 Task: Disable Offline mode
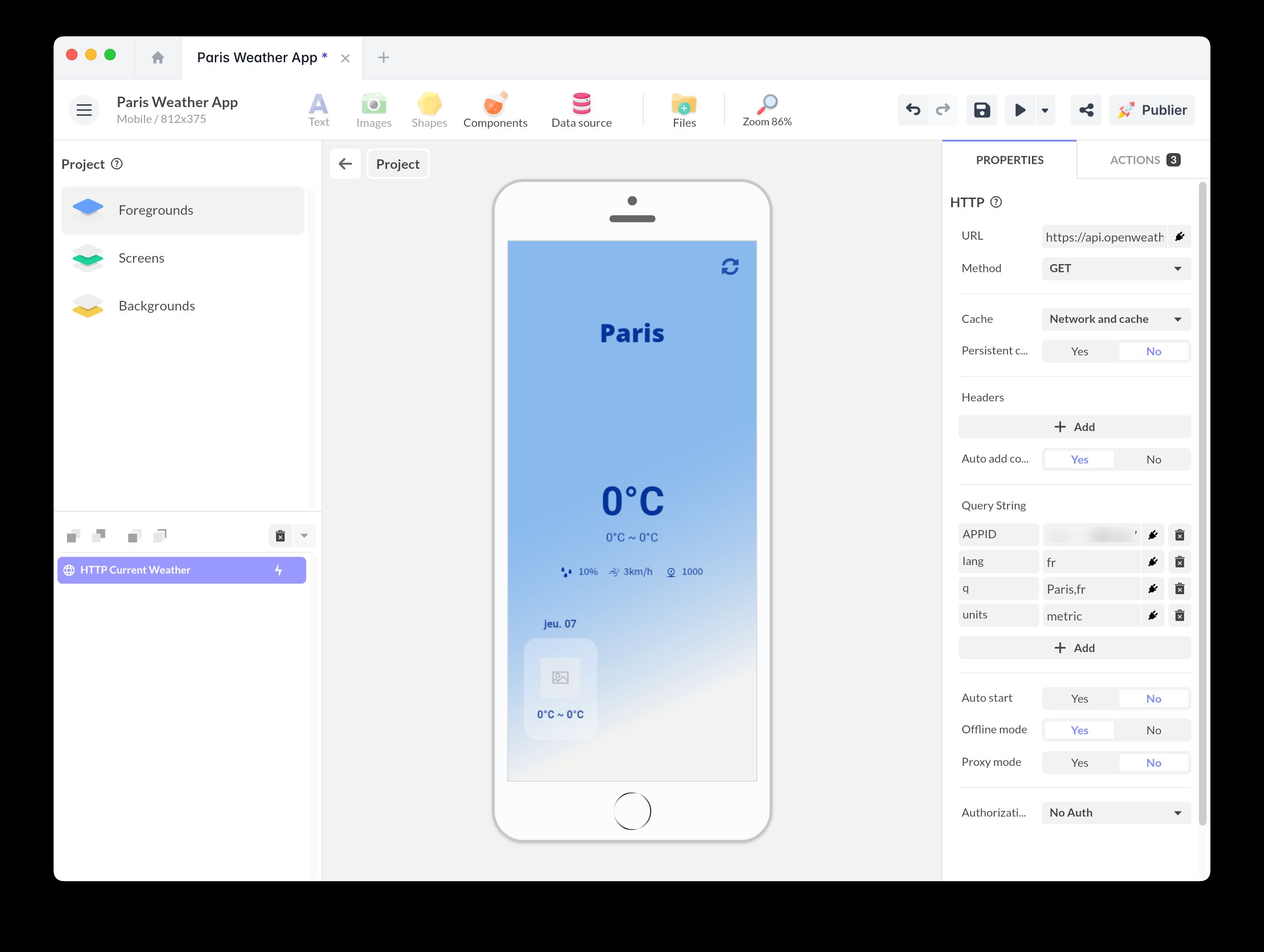pyautogui.click(x=1153, y=730)
